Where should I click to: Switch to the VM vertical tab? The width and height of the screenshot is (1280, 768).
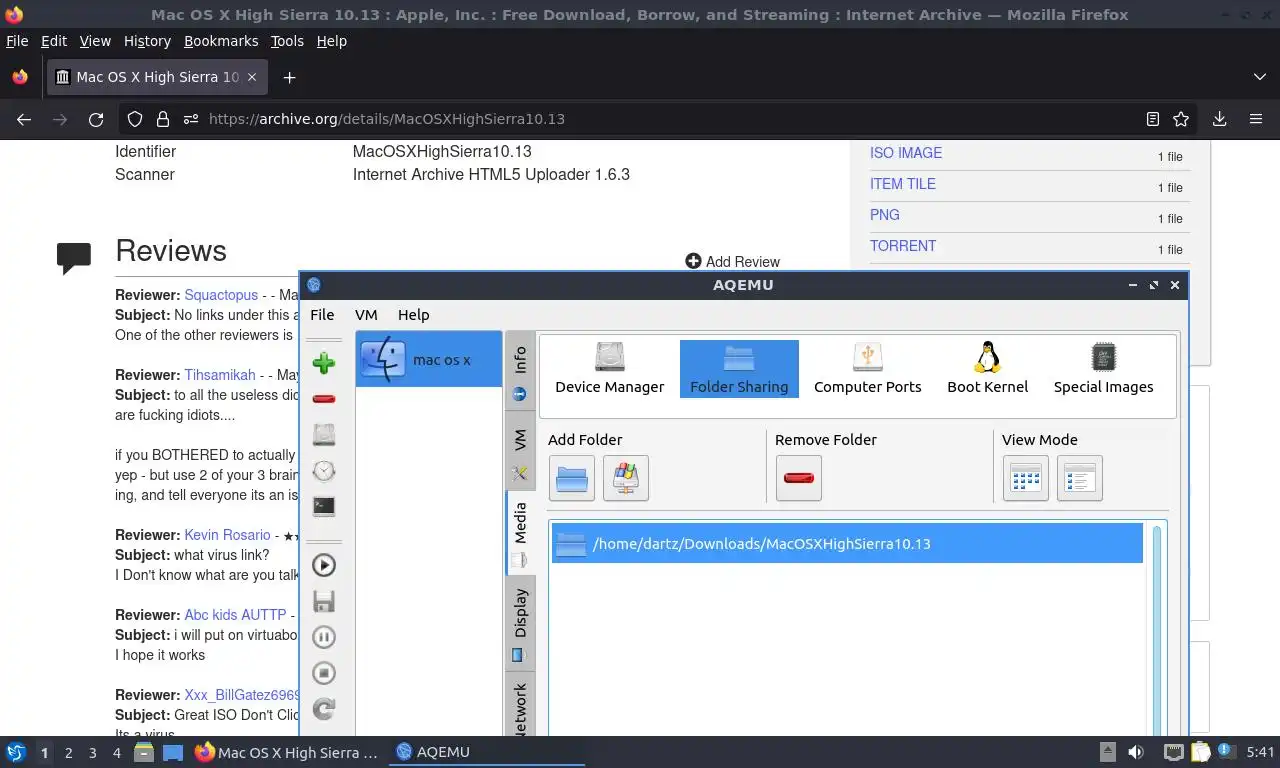pyautogui.click(x=520, y=450)
